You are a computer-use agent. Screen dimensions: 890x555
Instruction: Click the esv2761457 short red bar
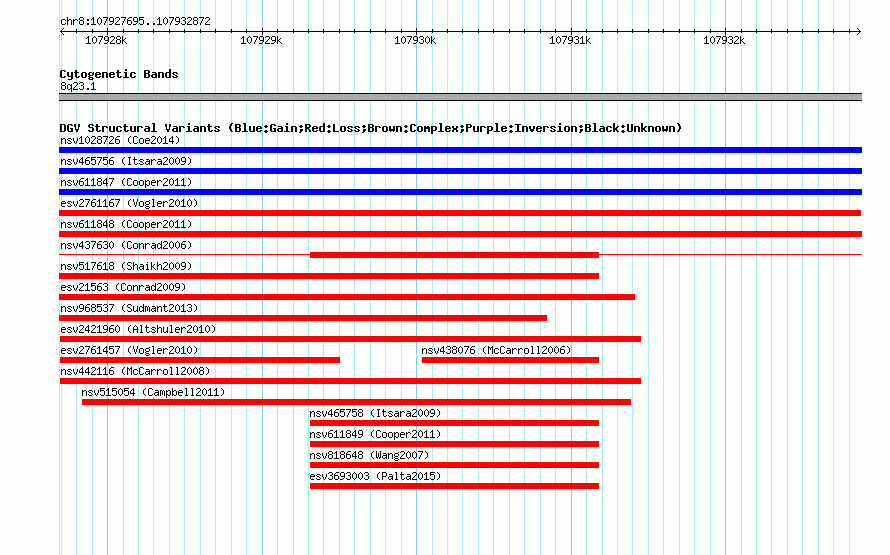[x=199, y=360]
